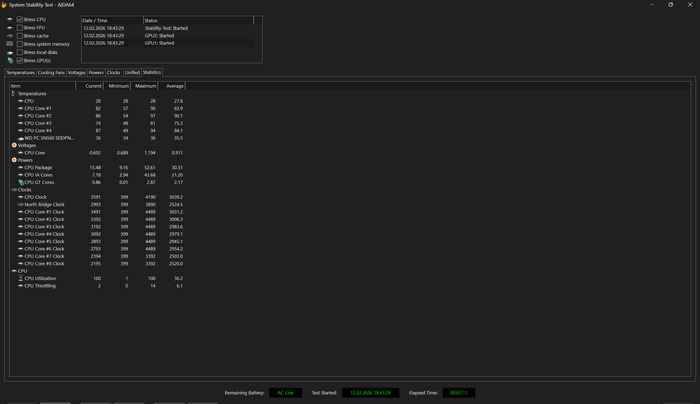Viewport: 700px width, 404px height.
Task: Disable the Stress CPU checkbox
Action: 20,19
